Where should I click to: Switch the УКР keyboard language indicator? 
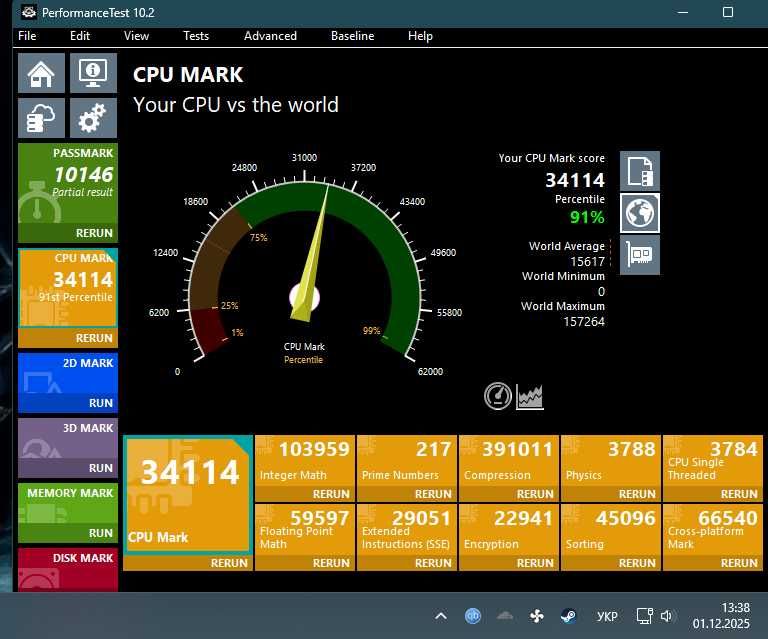point(607,616)
